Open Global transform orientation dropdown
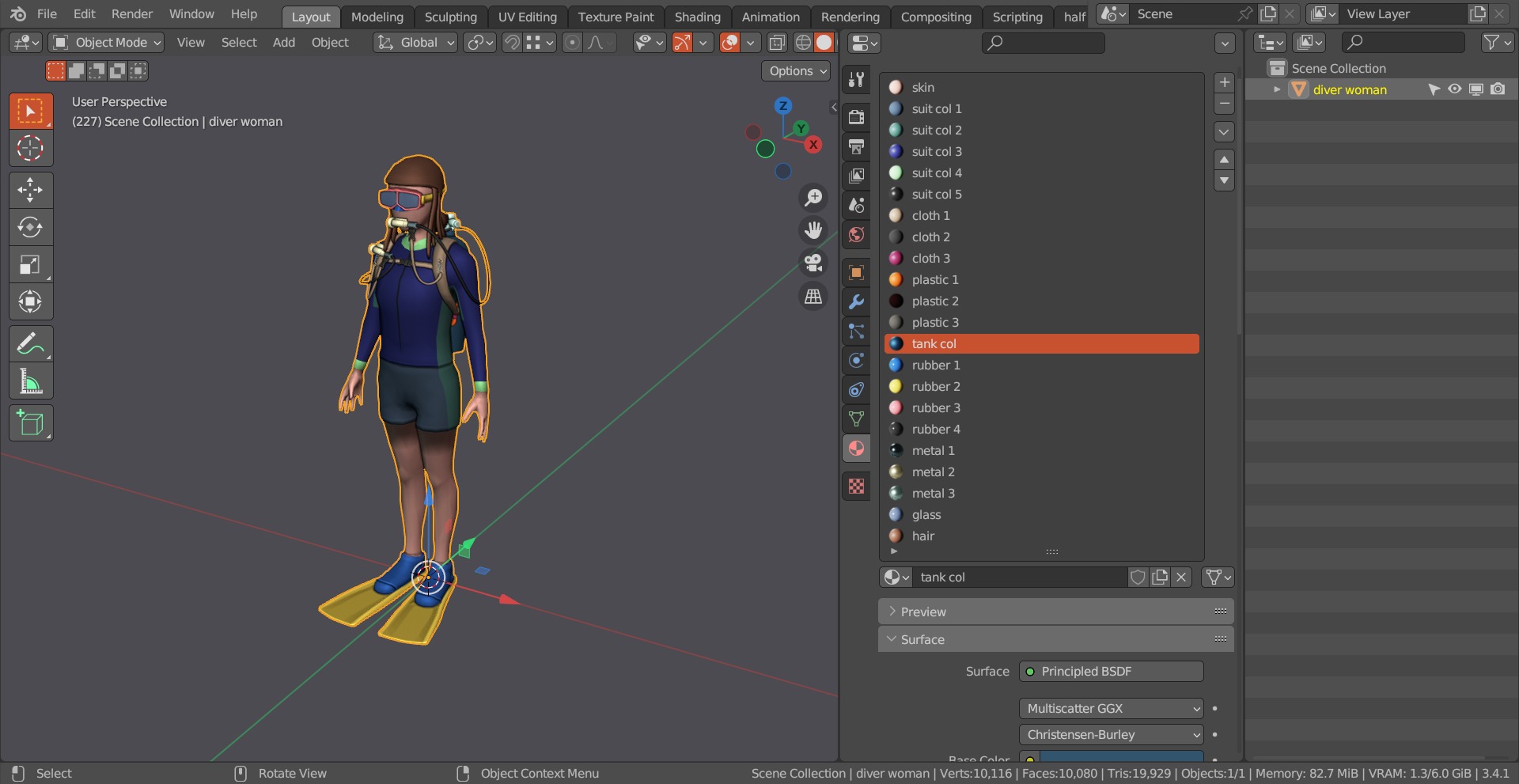Screen dimensions: 1519x784 pos(415,43)
